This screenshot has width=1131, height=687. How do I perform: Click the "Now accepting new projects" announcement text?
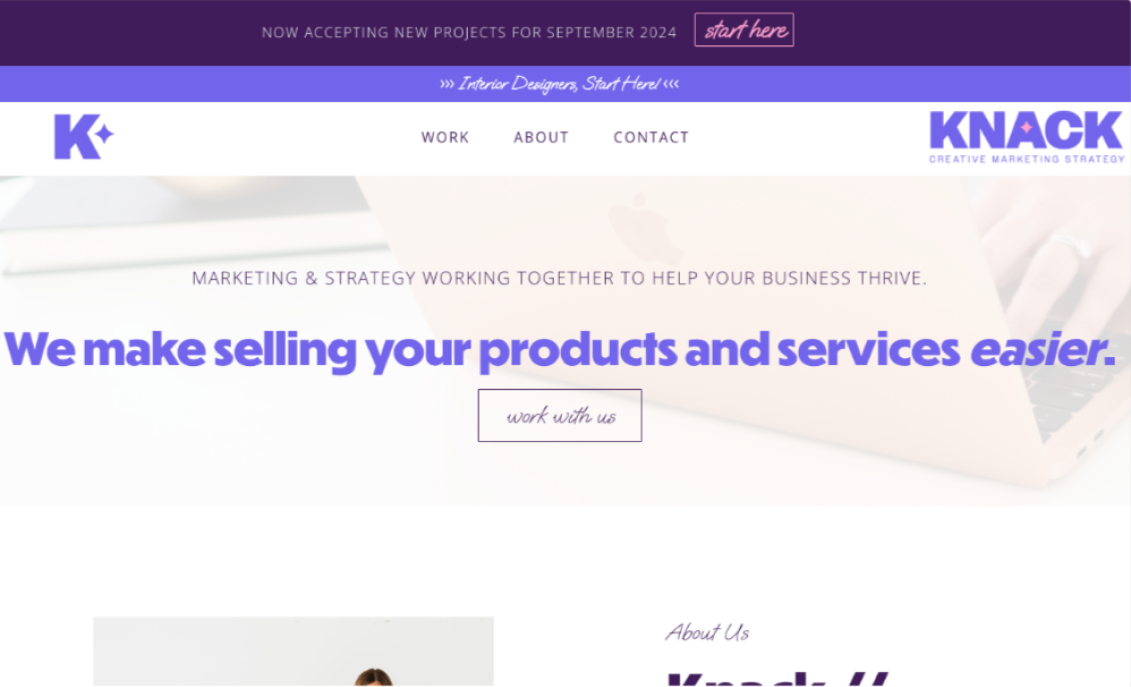pos(469,32)
